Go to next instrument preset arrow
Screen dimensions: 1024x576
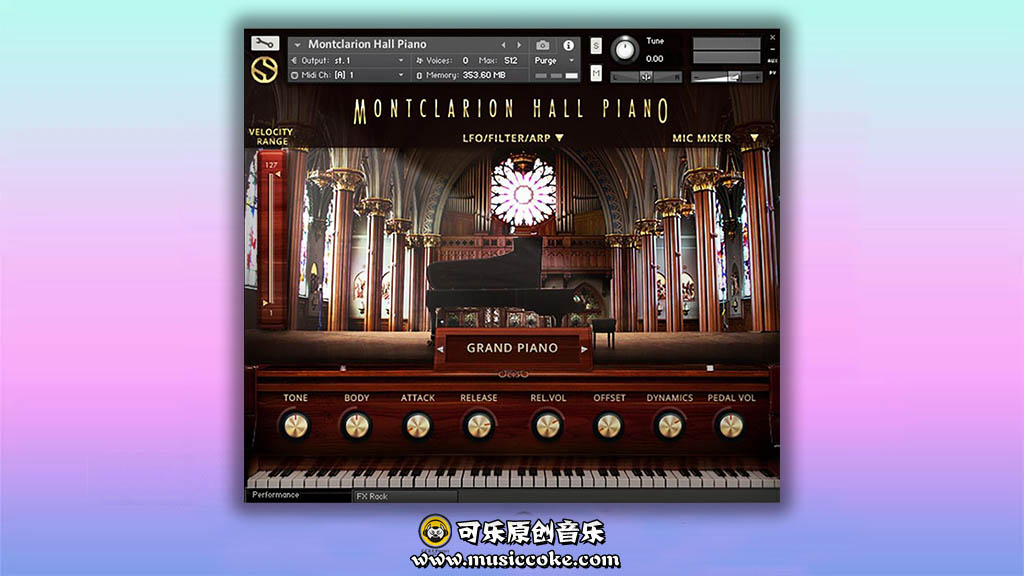[x=519, y=45]
